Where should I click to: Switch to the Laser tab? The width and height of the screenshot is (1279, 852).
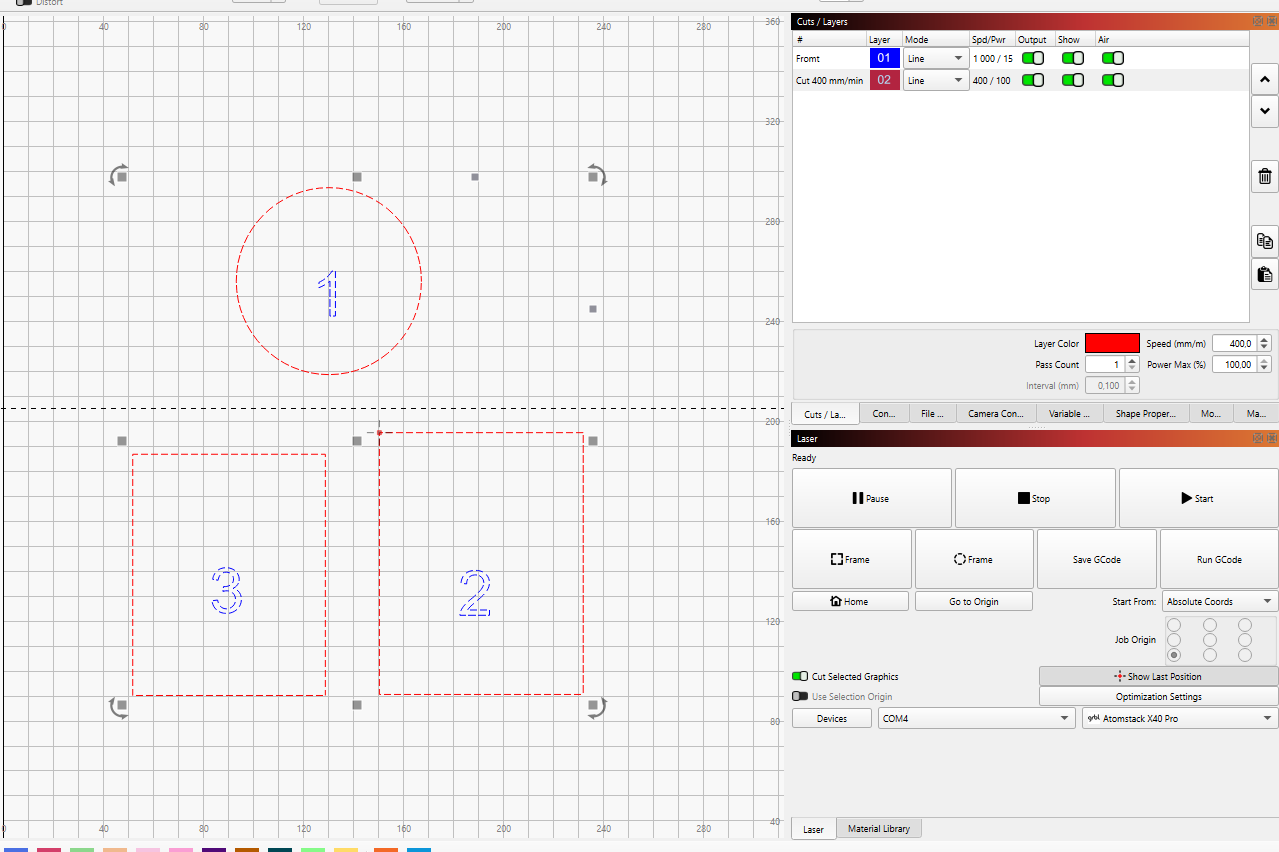point(813,829)
